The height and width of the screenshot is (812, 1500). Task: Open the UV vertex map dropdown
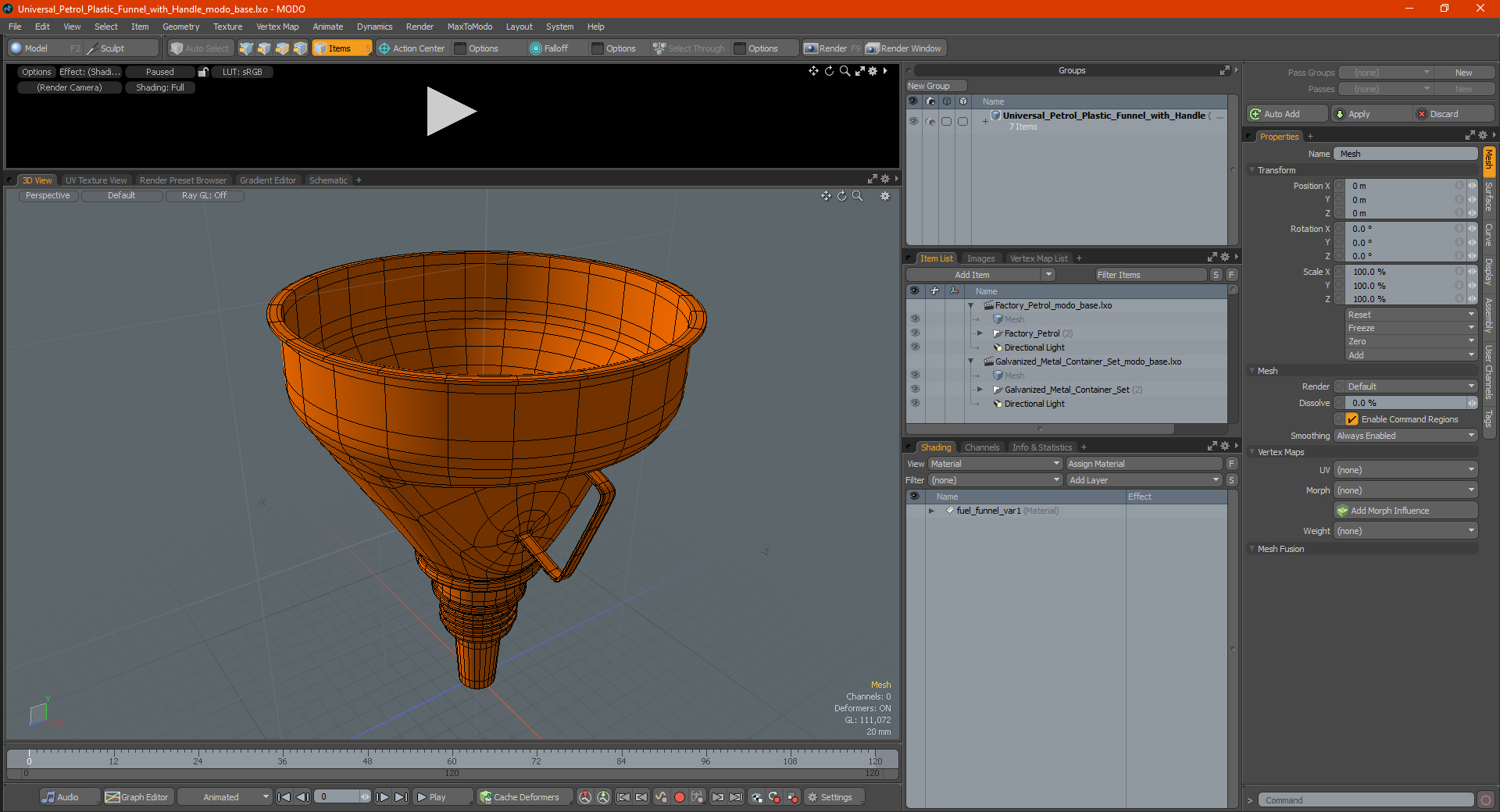click(1405, 470)
